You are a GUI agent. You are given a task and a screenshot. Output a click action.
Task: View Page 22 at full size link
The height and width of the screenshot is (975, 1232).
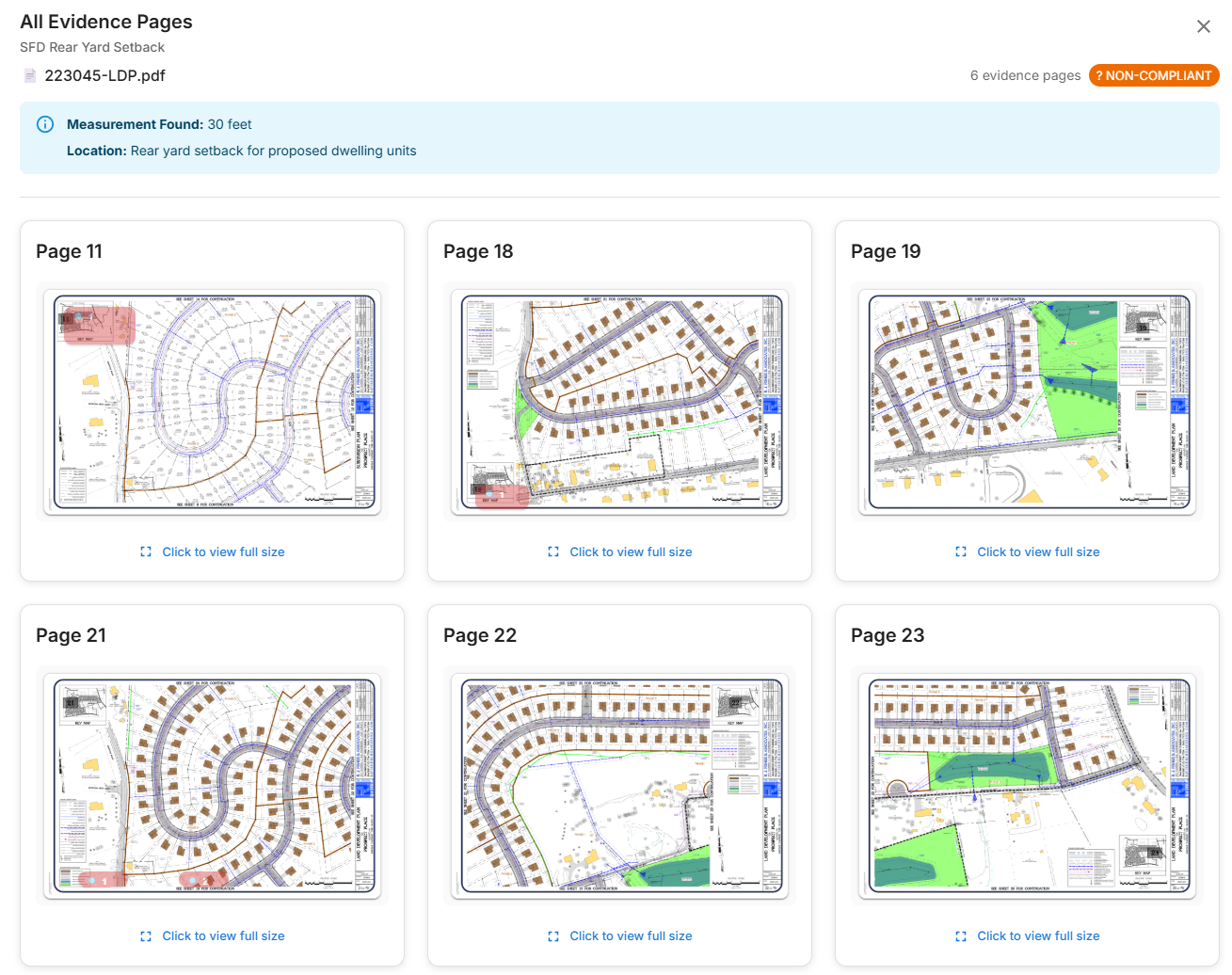click(x=631, y=935)
